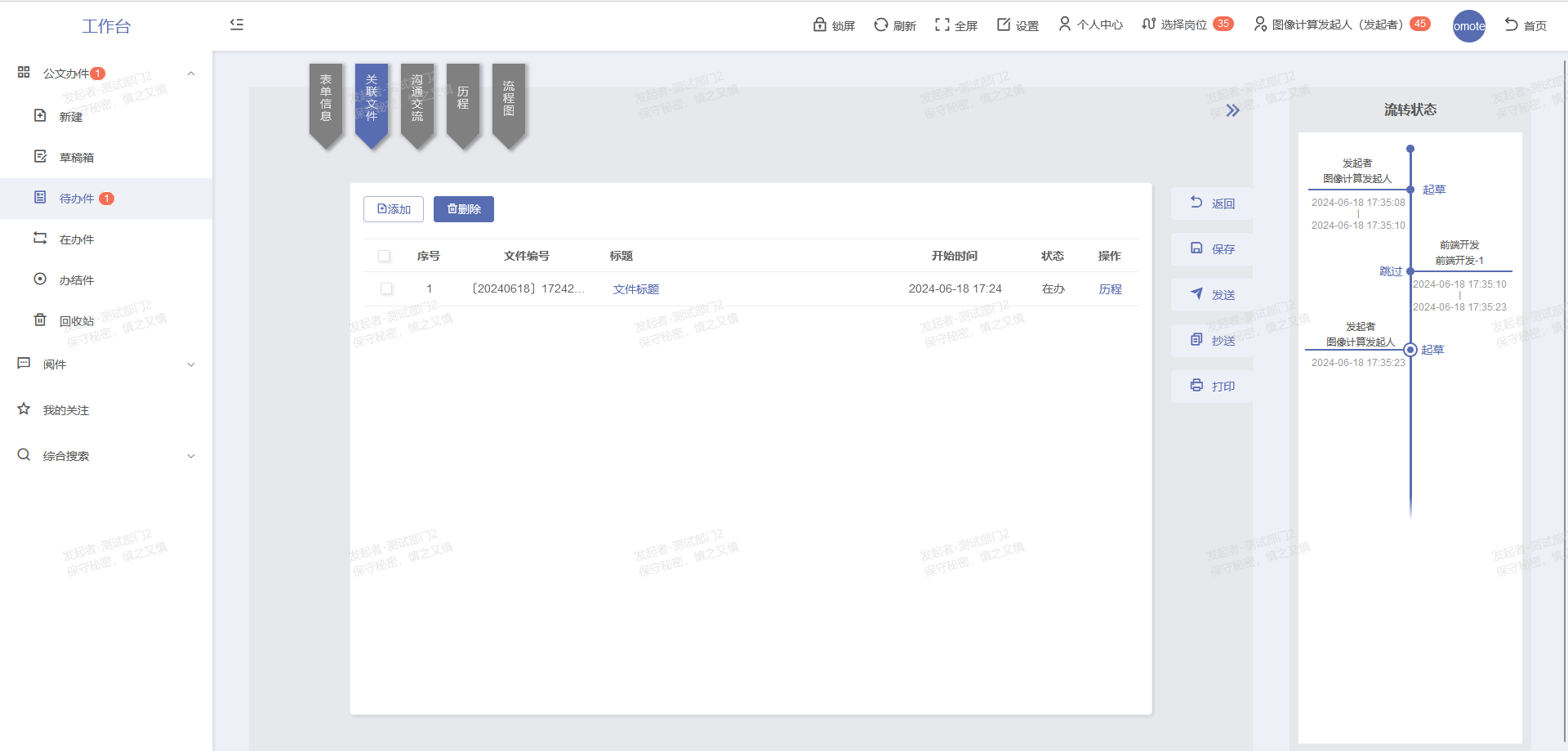Image resolution: width=1568 pixels, height=751 pixels.
Task: Click the 删除 button
Action: [464, 209]
